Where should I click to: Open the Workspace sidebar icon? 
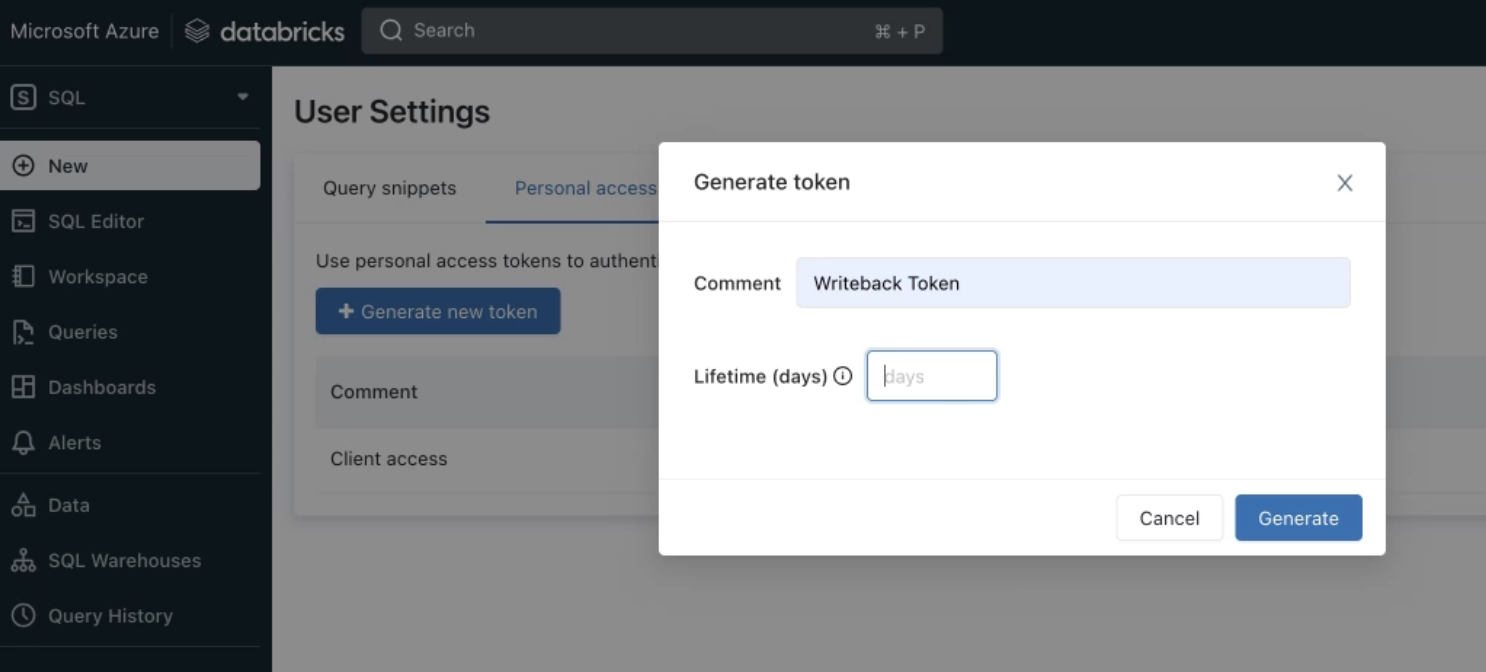23,277
